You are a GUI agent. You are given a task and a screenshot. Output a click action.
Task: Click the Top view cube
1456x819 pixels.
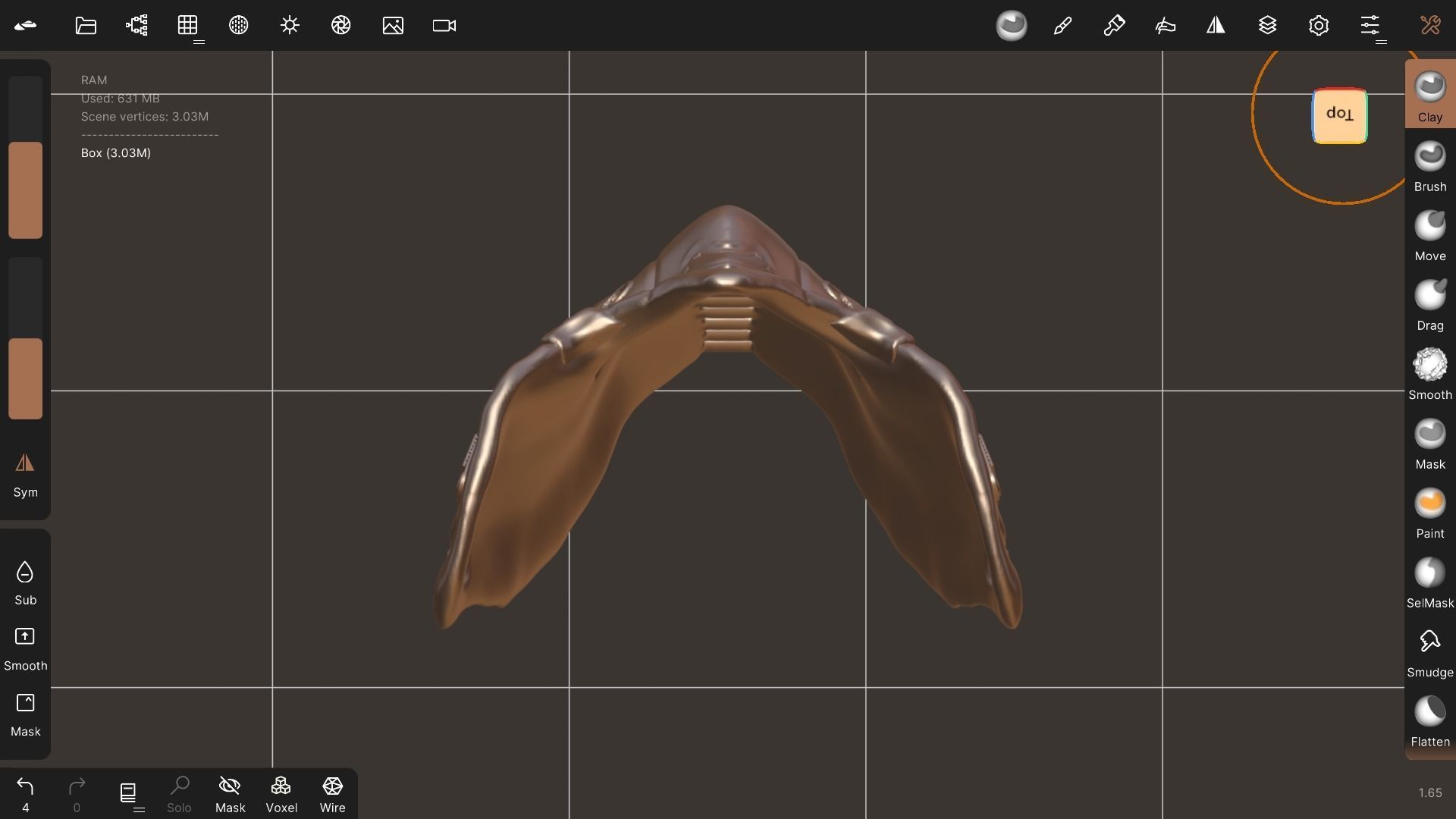[x=1340, y=115]
